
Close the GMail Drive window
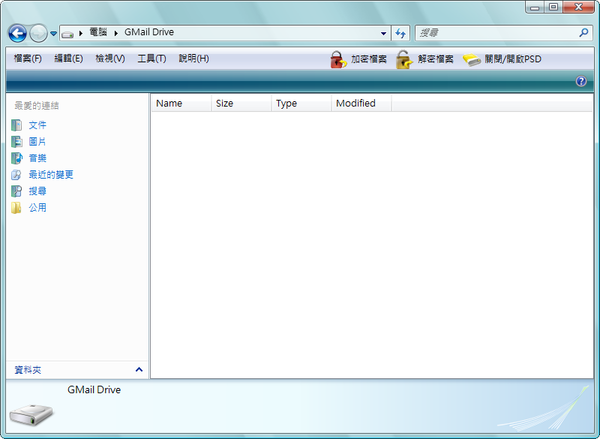pyautogui.click(x=579, y=7)
